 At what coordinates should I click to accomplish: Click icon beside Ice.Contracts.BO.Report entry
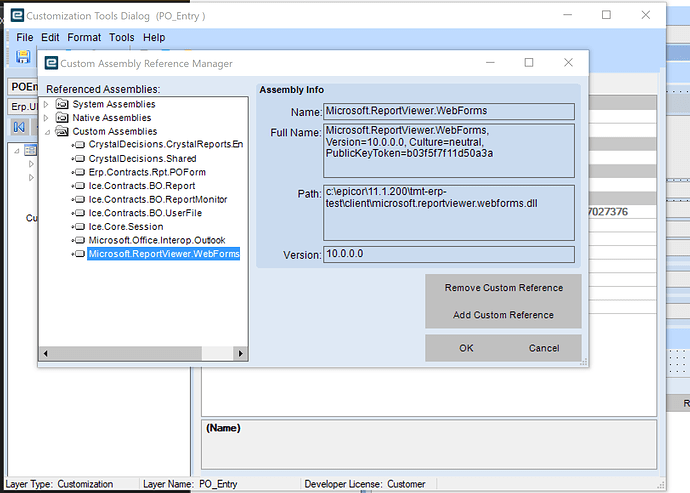coord(79,186)
